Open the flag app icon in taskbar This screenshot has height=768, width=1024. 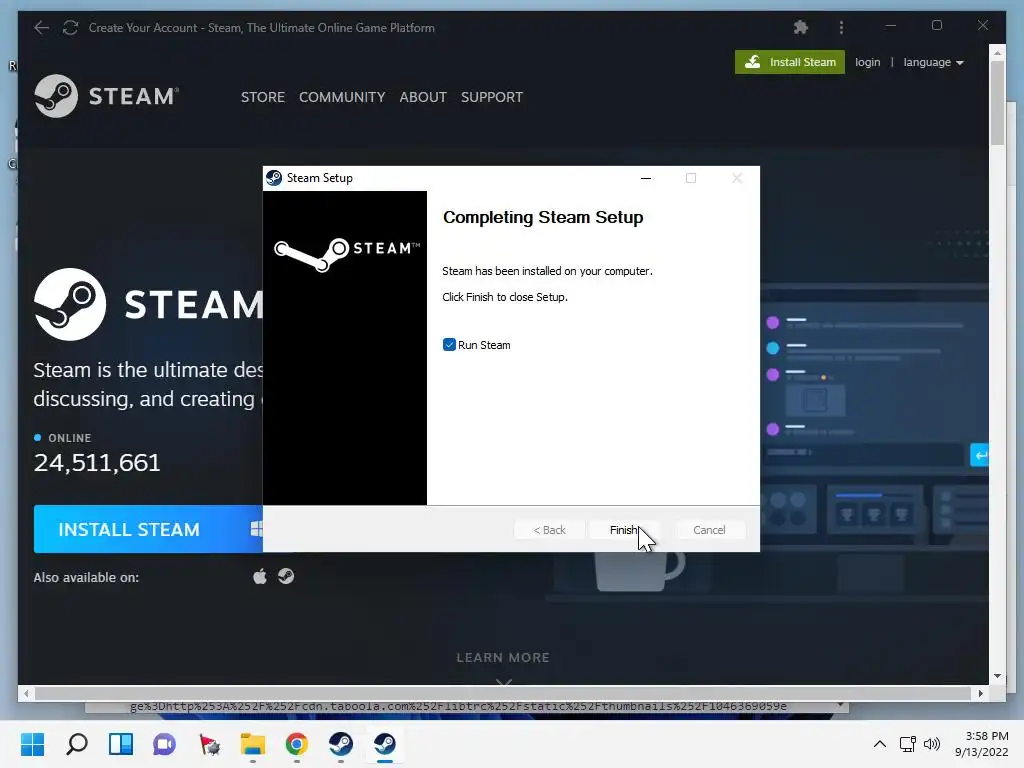[209, 744]
